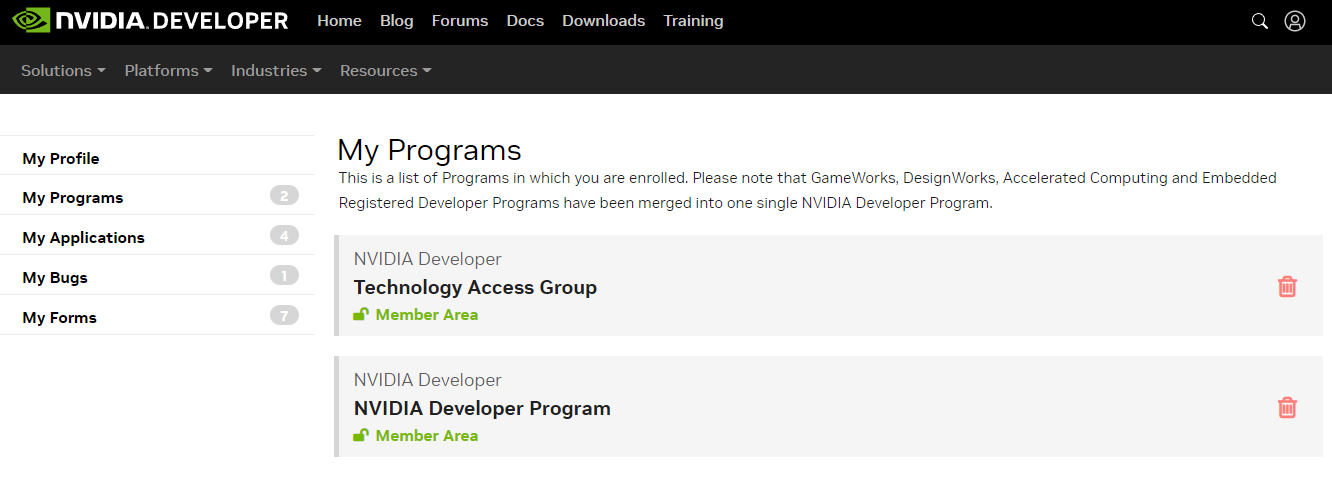Click the NVIDIA Developer logo
Image resolution: width=1332 pixels, height=477 pixels.
(150, 20)
